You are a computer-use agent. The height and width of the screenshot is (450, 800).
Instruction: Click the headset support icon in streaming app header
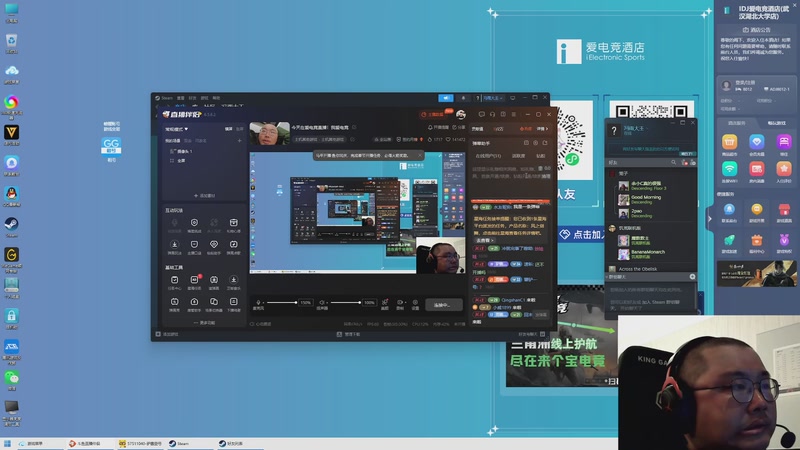(x=492, y=114)
